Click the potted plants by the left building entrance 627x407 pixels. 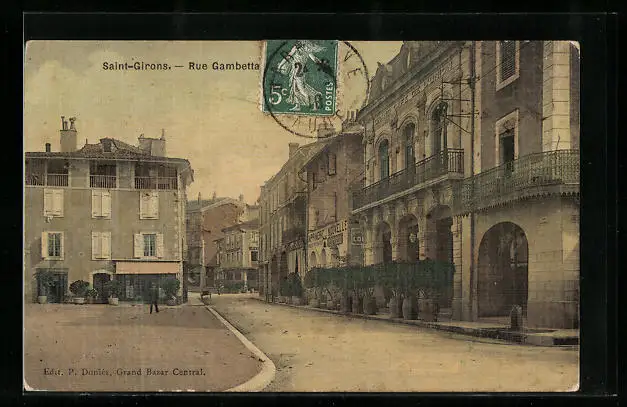point(80,291)
